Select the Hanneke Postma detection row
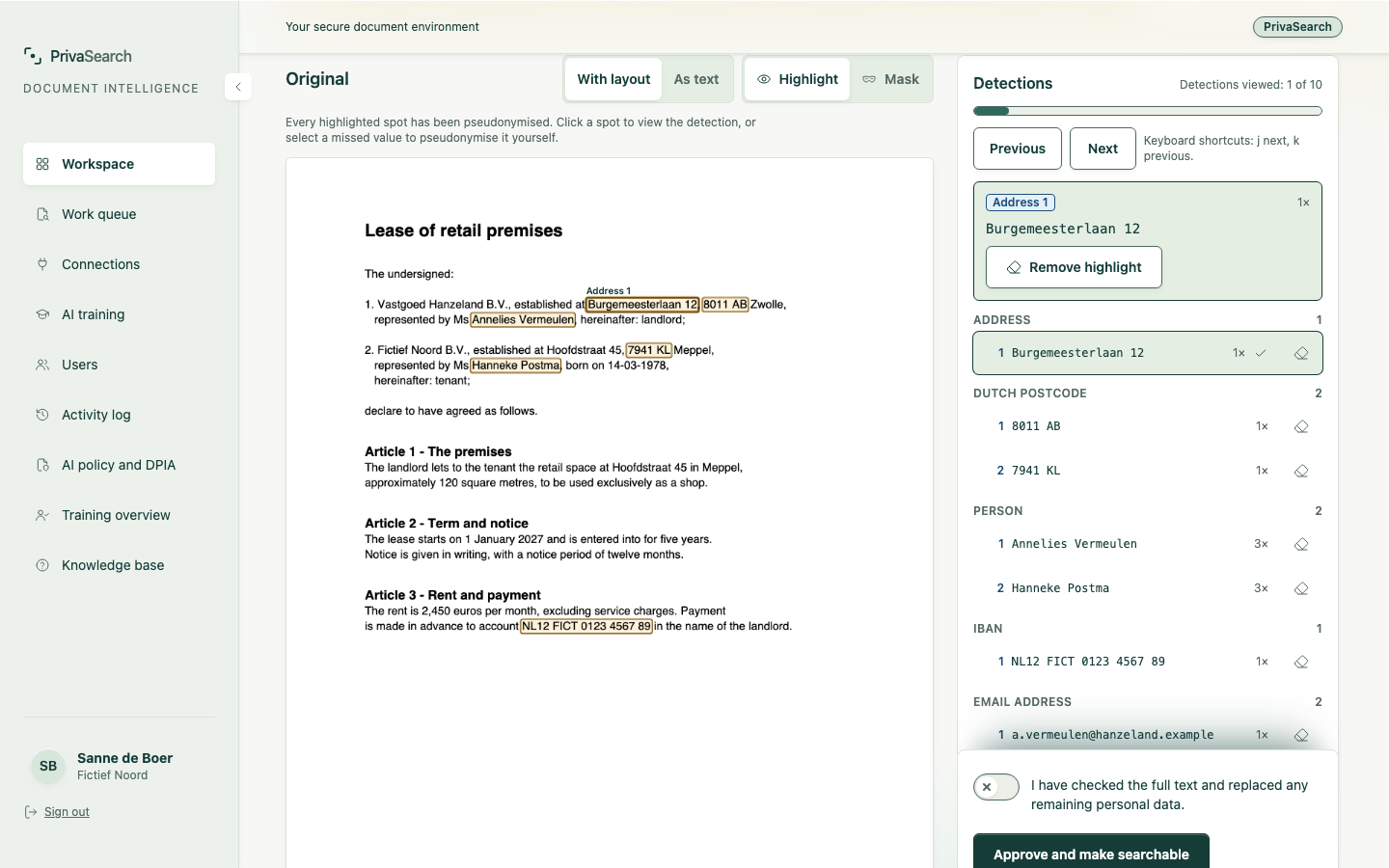Image resolution: width=1389 pixels, height=868 pixels. [x=1148, y=588]
